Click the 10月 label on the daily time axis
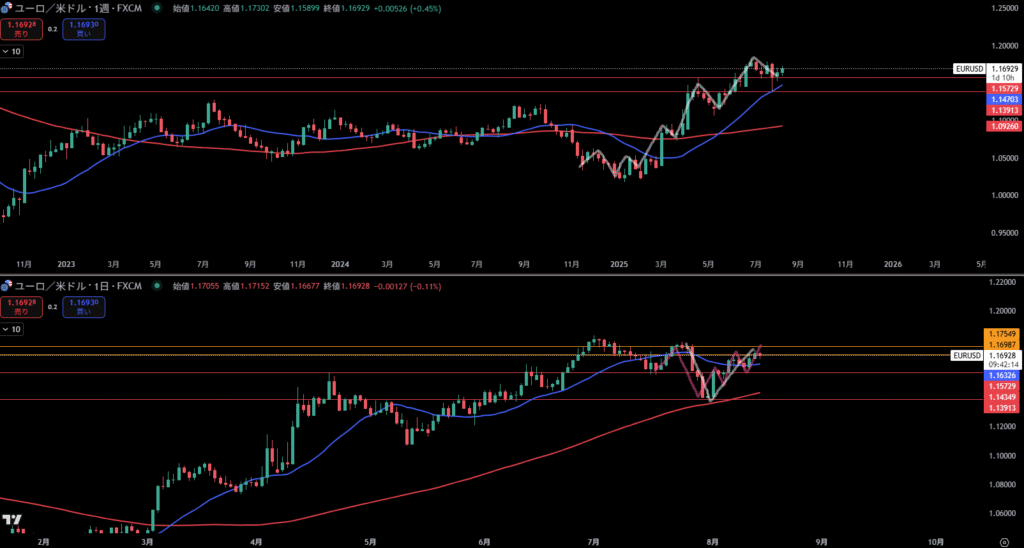This screenshot has height=548, width=1024. pyautogui.click(x=935, y=541)
